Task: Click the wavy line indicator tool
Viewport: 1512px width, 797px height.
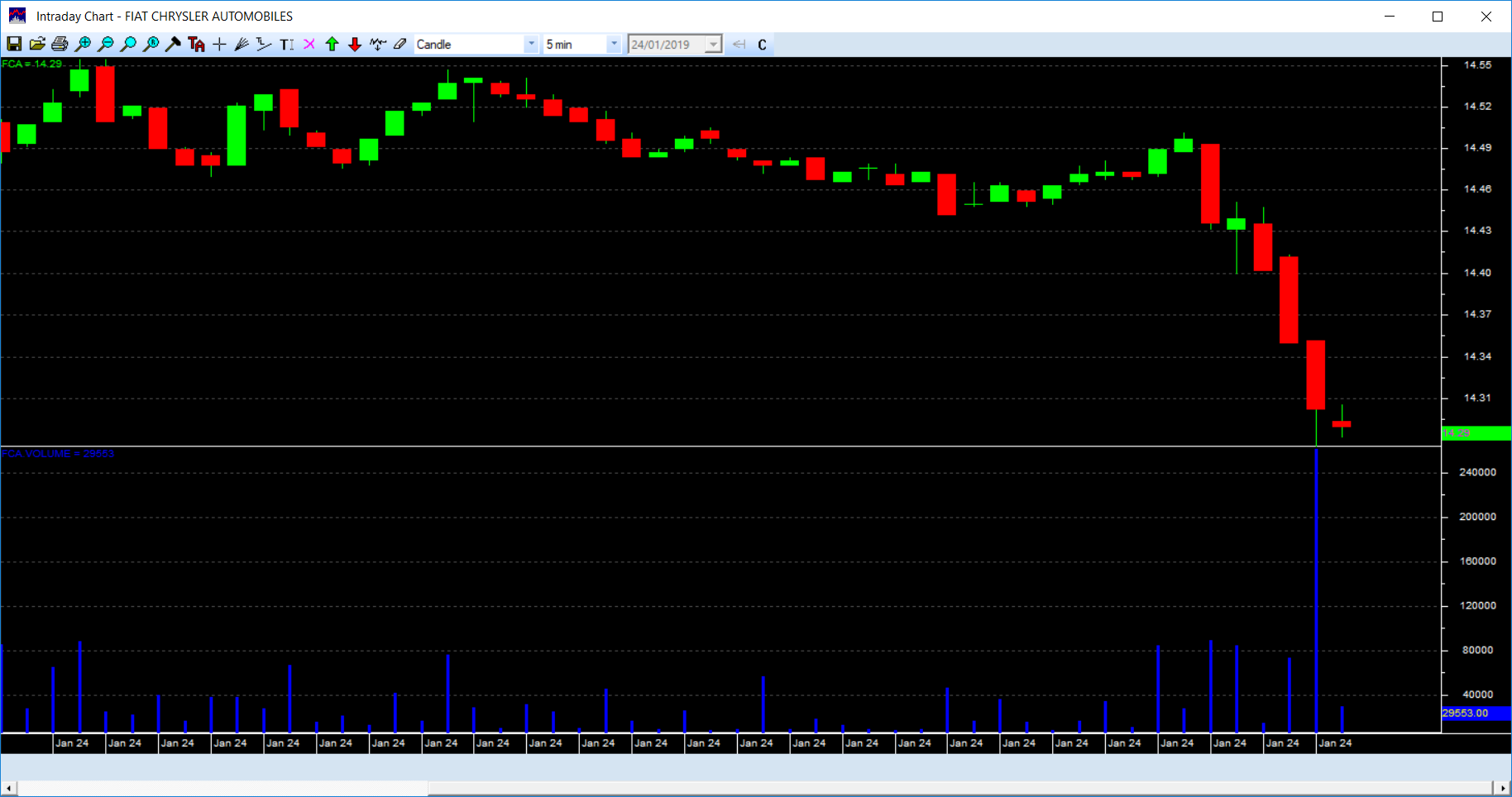Action: coord(378,44)
